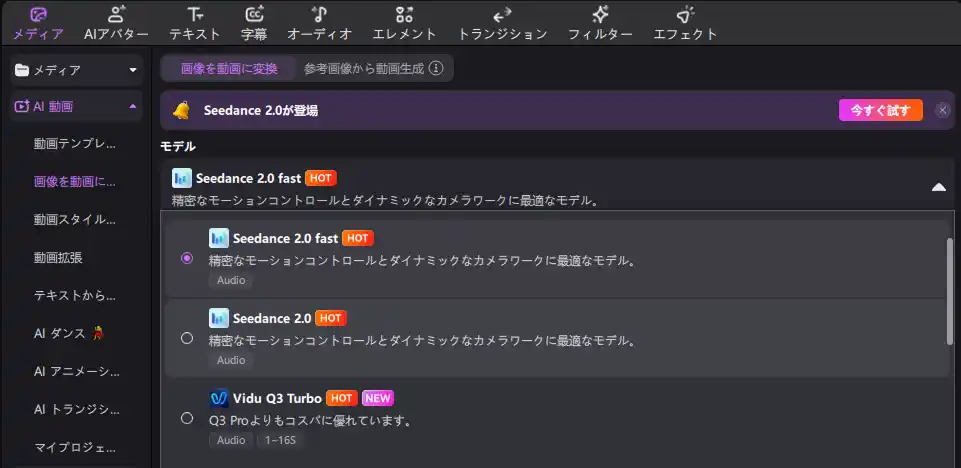The width and height of the screenshot is (961, 468).
Task: Click the Vidu Q3 Turbo logo
Action: coord(219,398)
